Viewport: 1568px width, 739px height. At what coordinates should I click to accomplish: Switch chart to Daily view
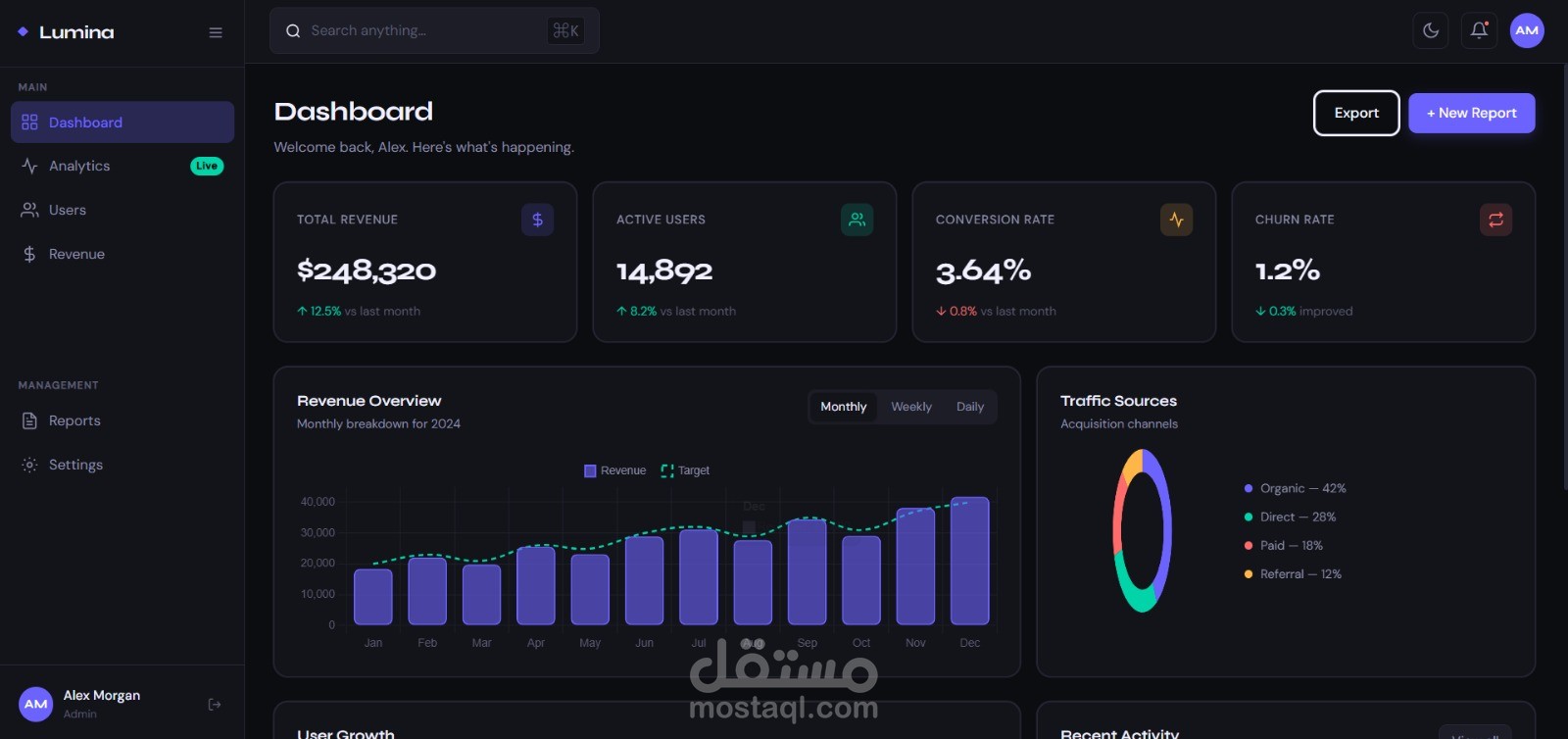[970, 407]
